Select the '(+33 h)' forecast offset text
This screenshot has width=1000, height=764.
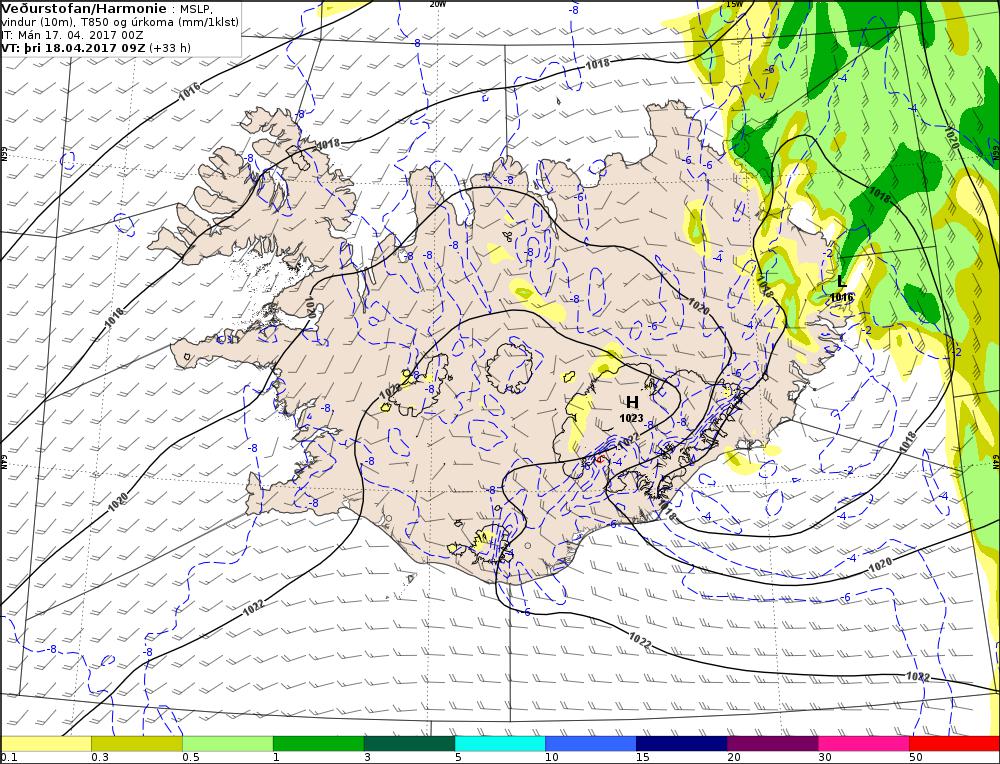[x=170, y=48]
